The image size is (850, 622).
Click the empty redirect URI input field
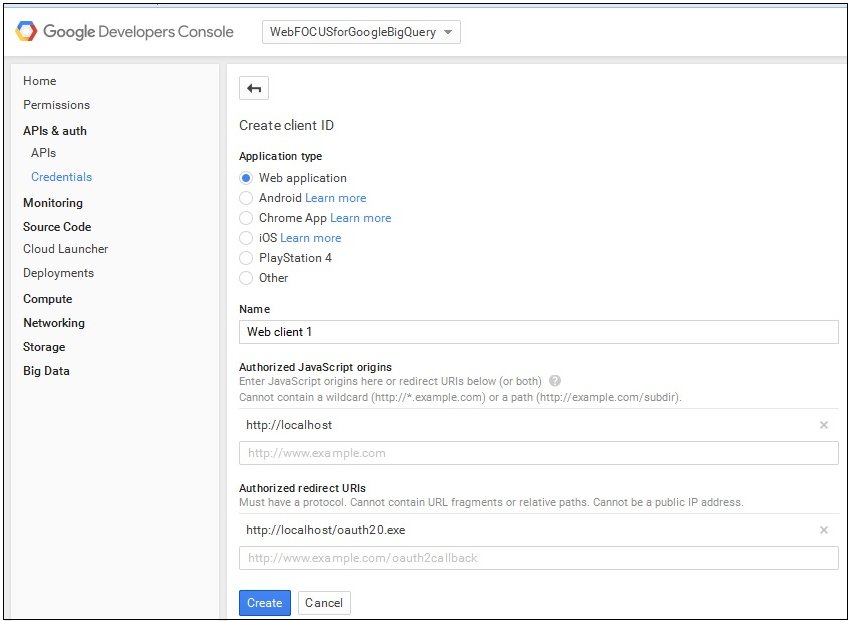click(x=538, y=558)
